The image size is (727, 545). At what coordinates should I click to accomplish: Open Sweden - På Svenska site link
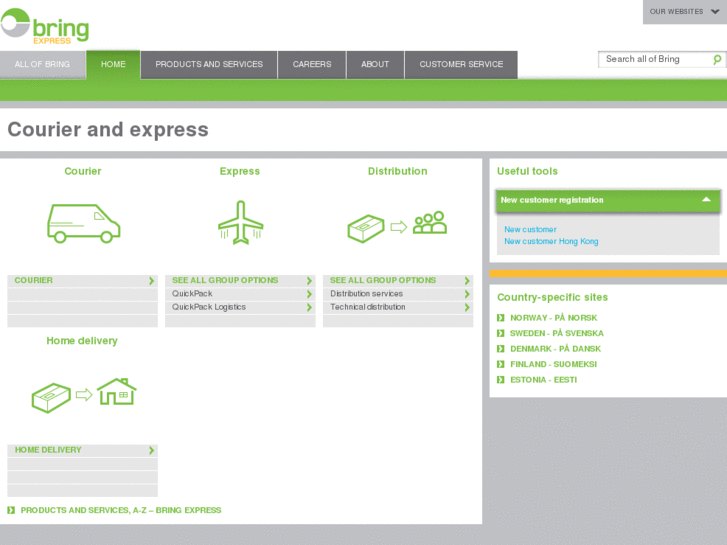(x=557, y=333)
